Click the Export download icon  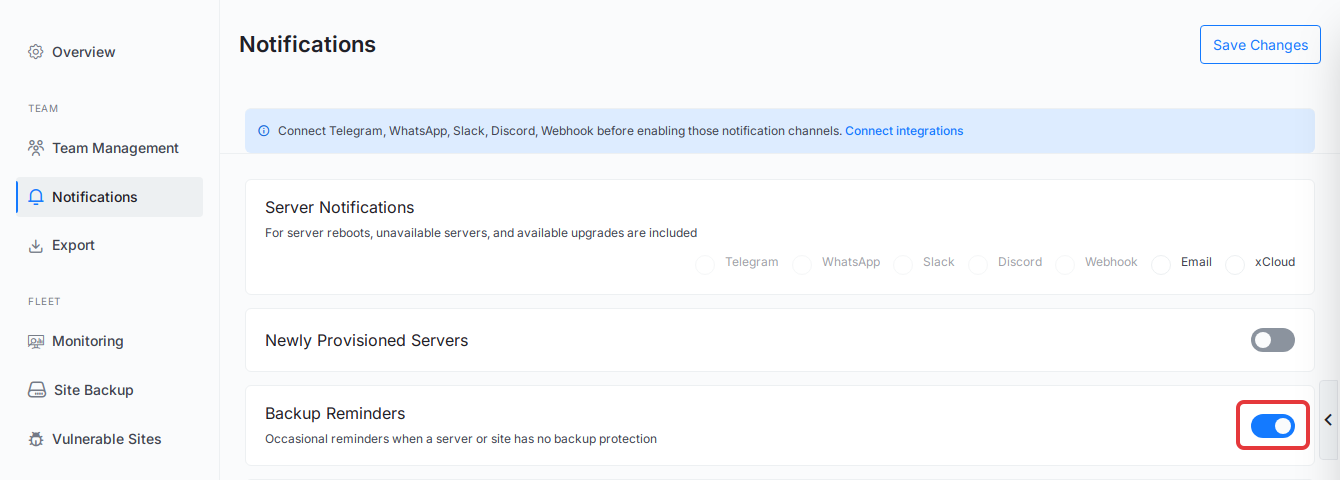36,245
